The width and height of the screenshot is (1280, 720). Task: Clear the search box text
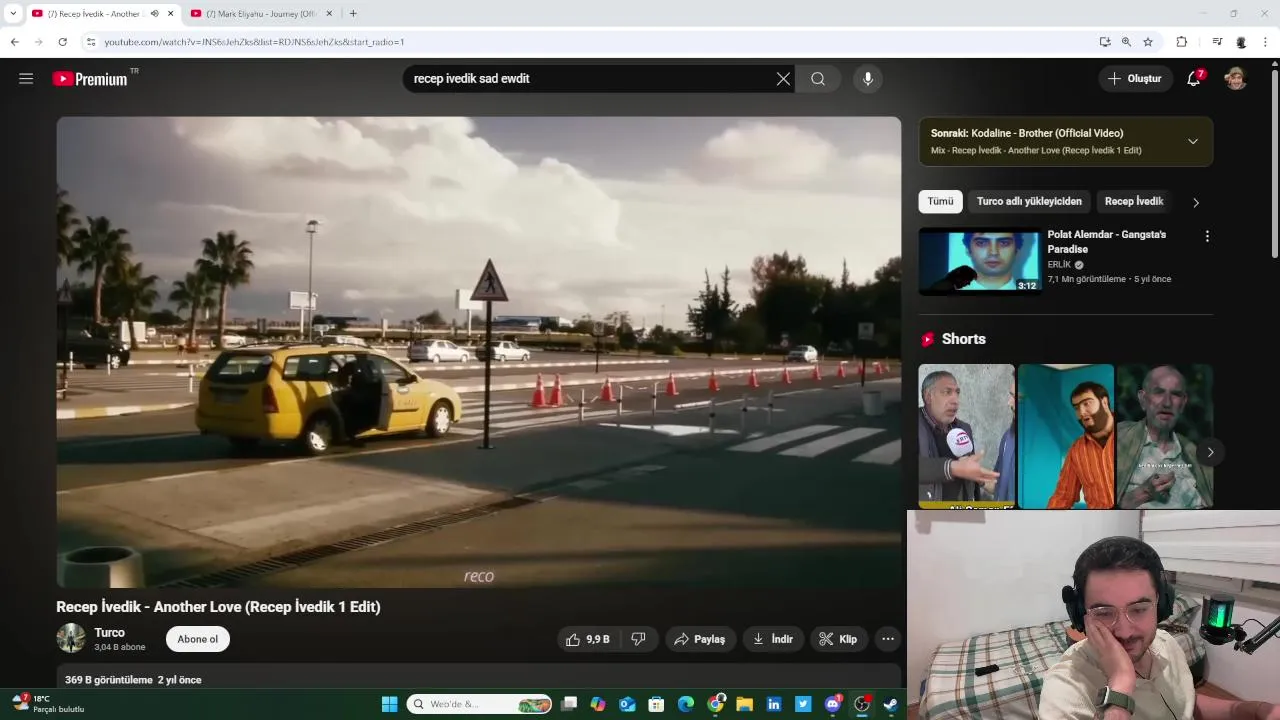click(x=783, y=79)
